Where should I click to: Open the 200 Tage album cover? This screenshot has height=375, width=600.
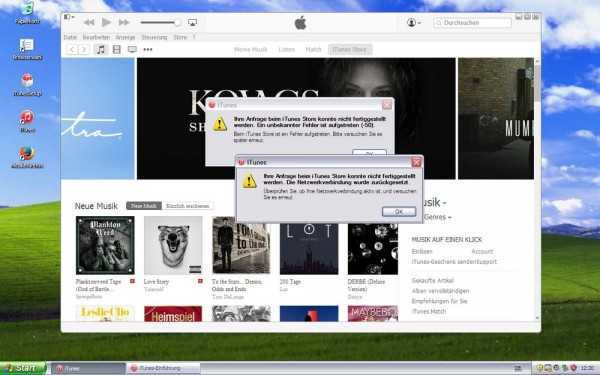click(x=309, y=249)
